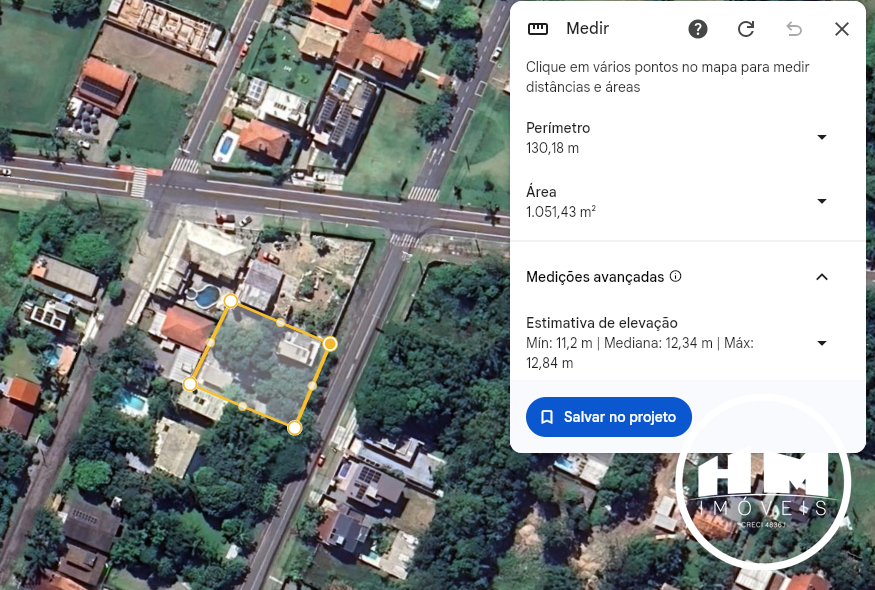
Task: Expand the Perímetro units dropdown
Action: point(821,137)
